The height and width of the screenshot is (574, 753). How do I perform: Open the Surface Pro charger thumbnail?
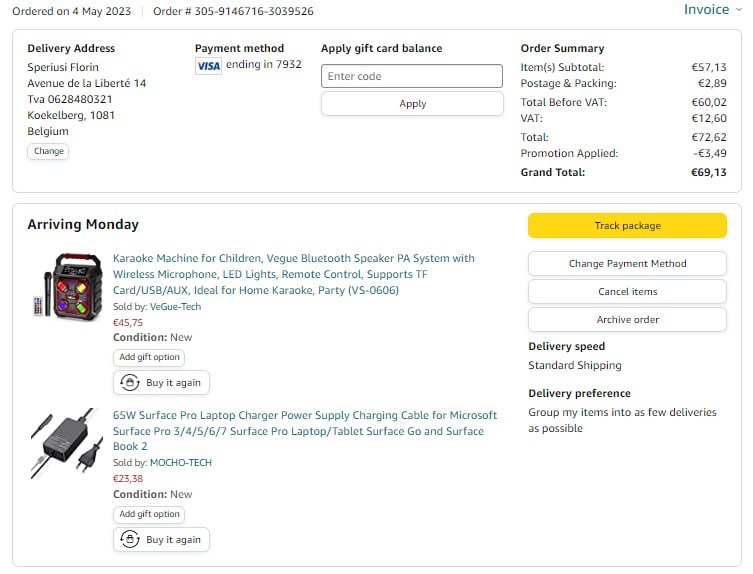[x=65, y=441]
